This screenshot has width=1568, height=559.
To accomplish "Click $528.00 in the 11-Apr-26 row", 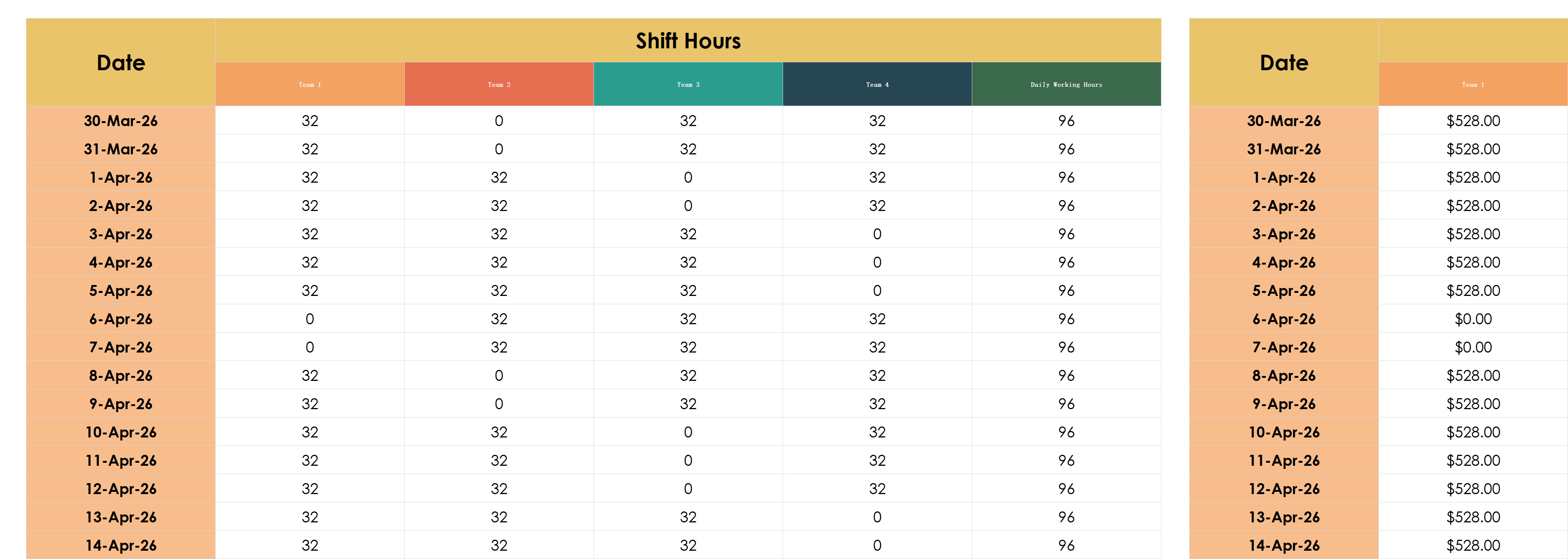I will 1473,460.
